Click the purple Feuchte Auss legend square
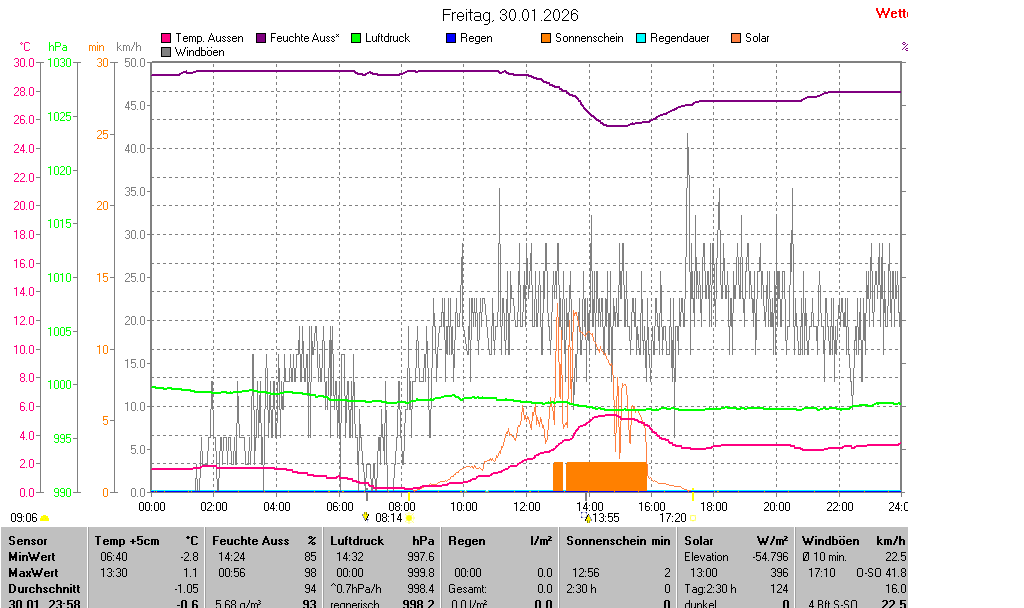Viewport: 1024px width, 608px height. (x=262, y=38)
